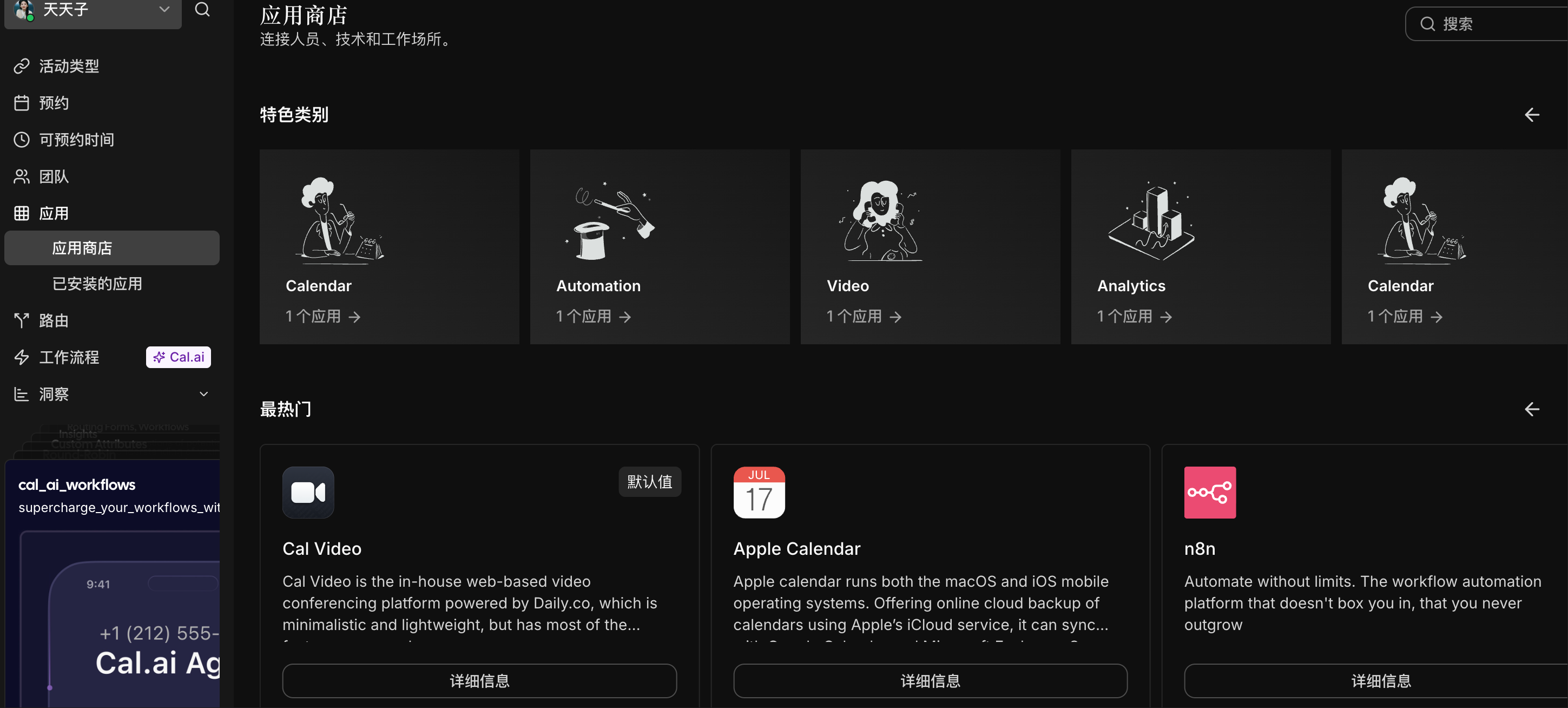Click magnifier icon in 搜索 box
The width and height of the screenshot is (1568, 708).
(x=1427, y=24)
